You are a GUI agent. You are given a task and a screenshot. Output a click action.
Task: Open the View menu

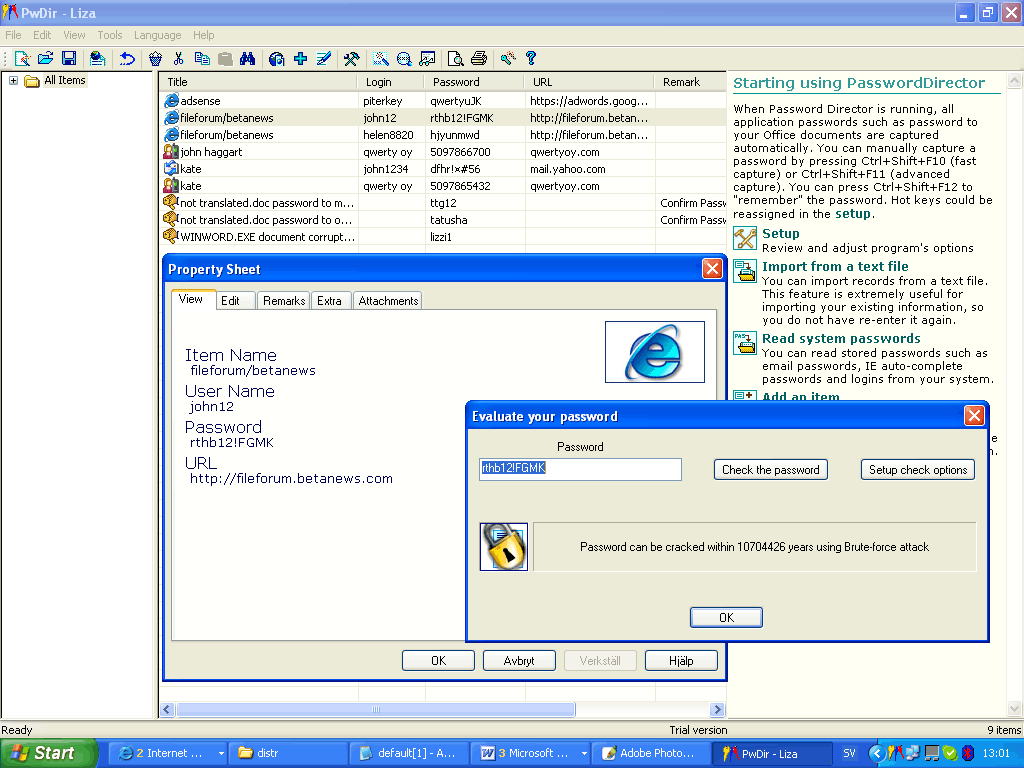tap(74, 35)
